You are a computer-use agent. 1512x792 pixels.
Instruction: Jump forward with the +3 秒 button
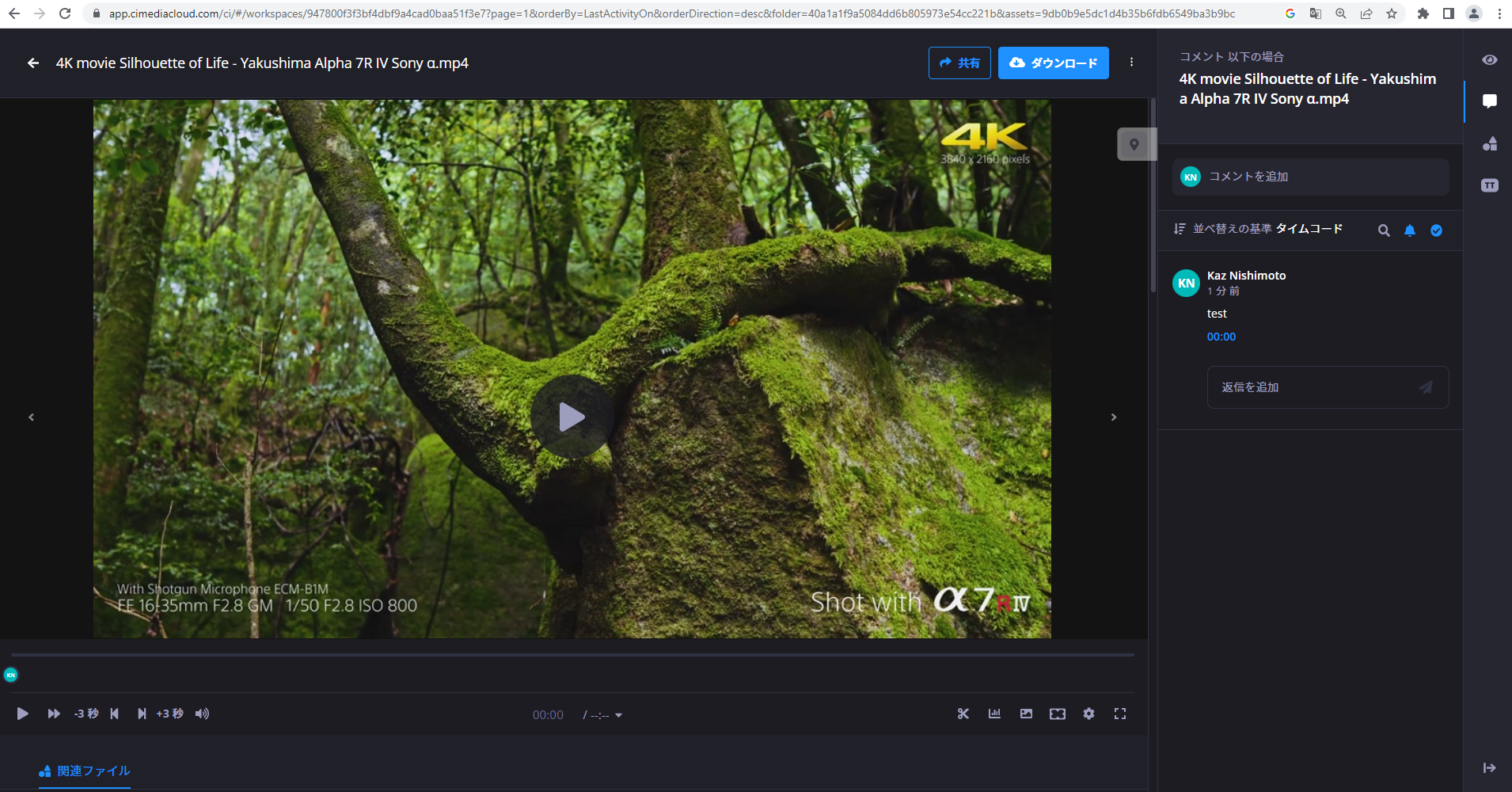pos(169,714)
